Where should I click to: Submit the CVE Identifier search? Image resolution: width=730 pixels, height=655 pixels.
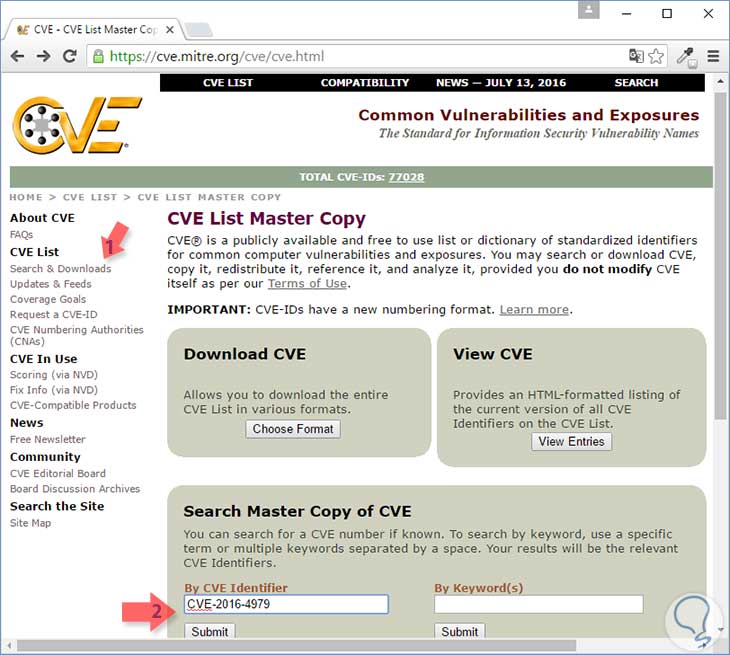point(210,631)
